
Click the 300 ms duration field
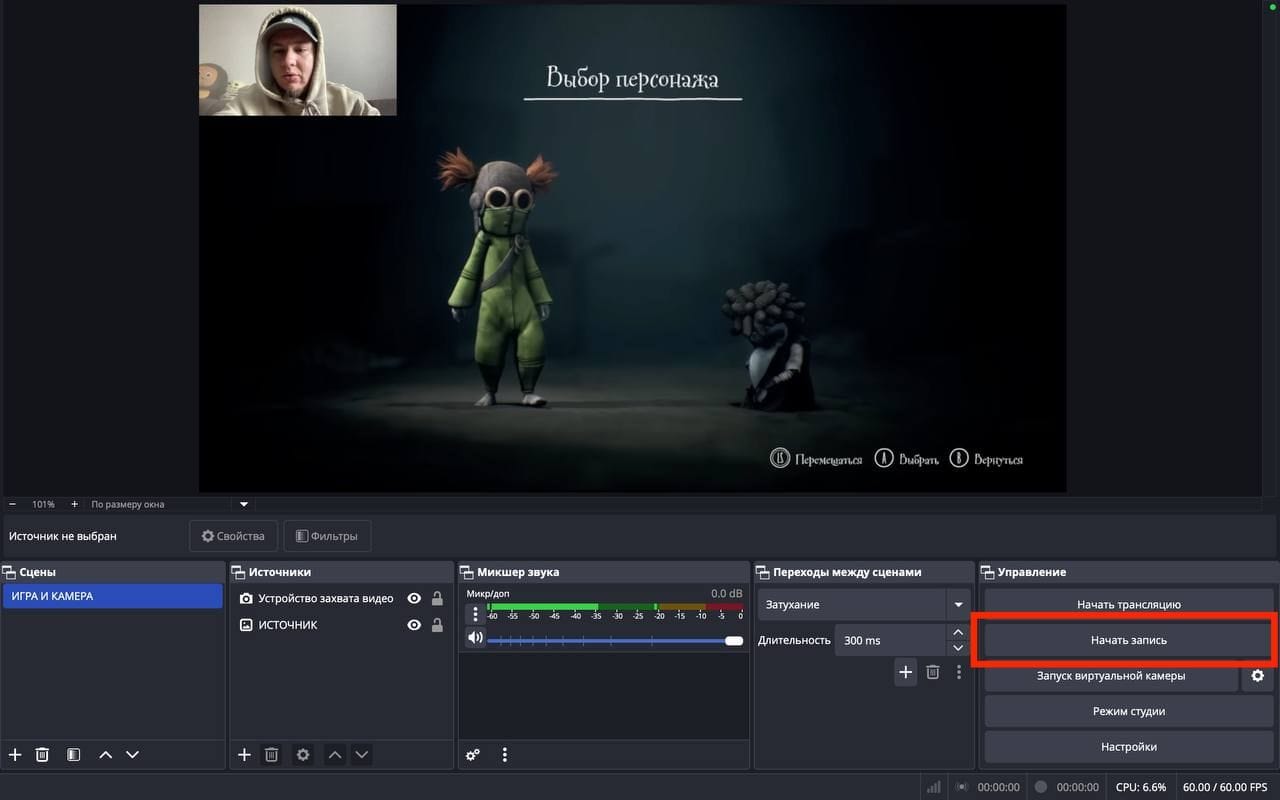click(x=890, y=640)
